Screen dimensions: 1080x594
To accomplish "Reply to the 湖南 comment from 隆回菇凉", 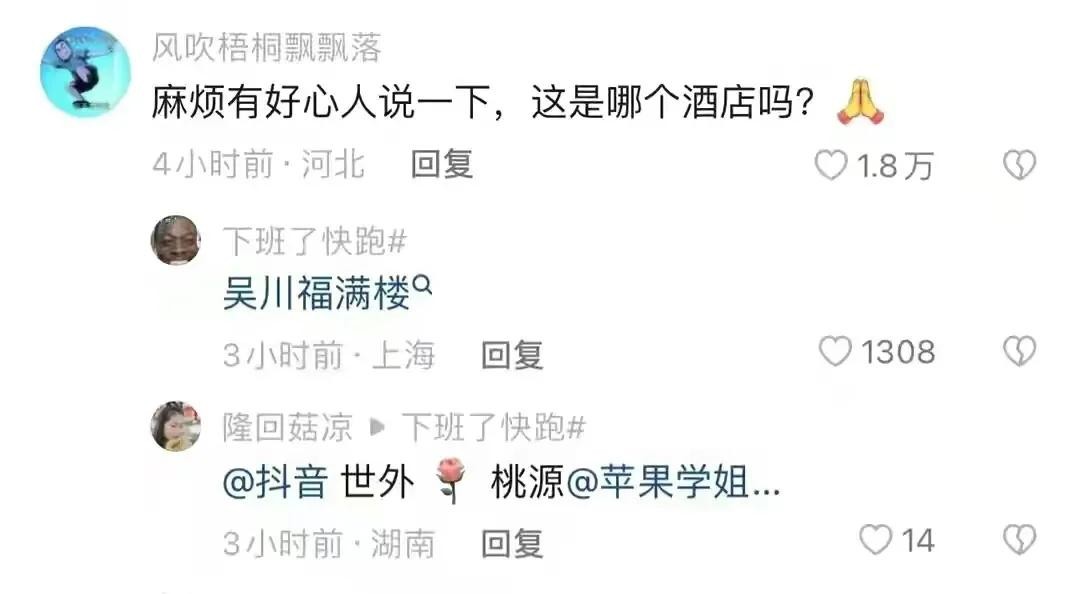I will [512, 544].
